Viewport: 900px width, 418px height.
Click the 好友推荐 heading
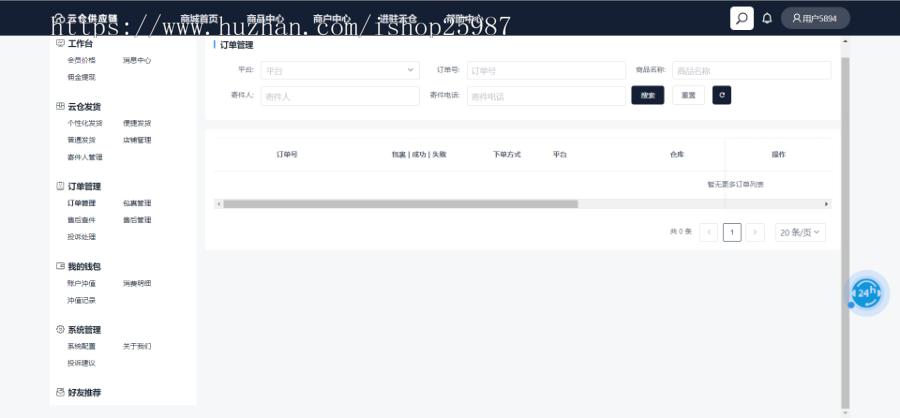coord(84,393)
